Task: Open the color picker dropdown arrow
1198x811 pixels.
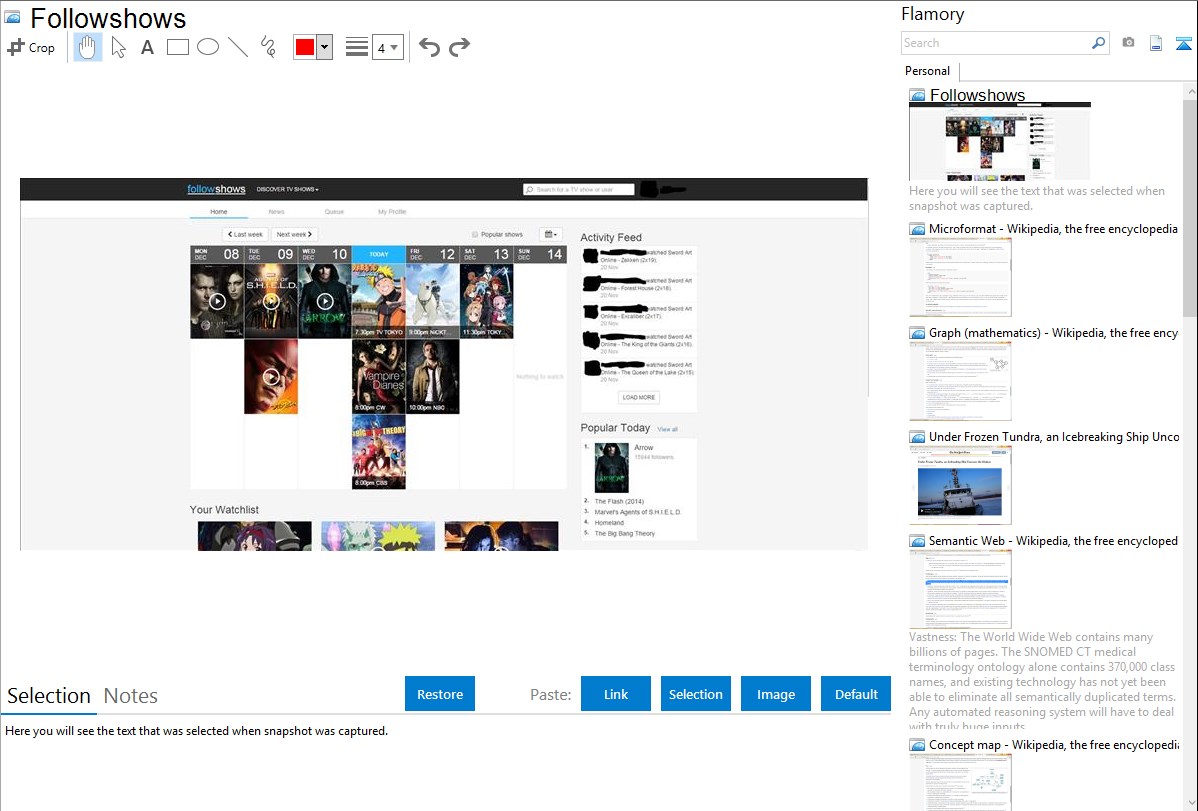Action: (x=324, y=47)
